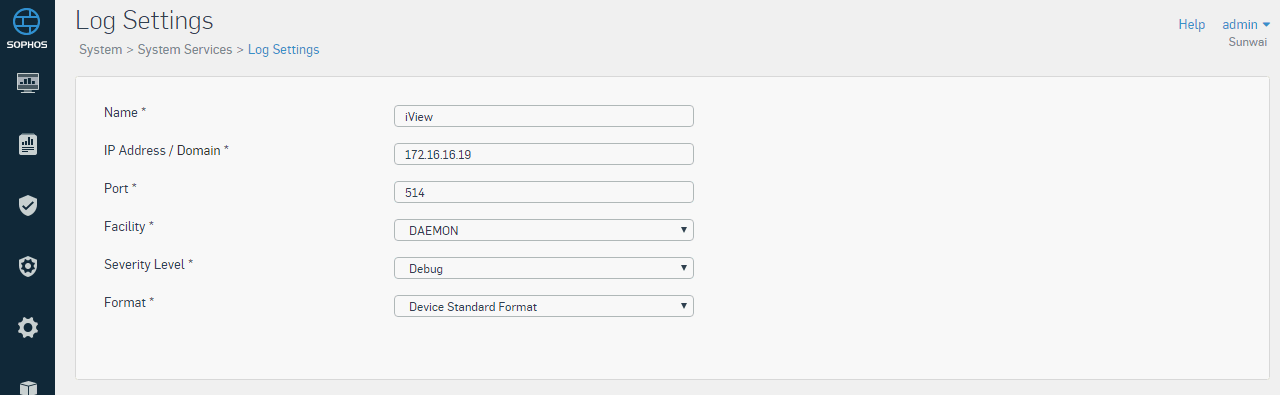Open the Help link

[x=1192, y=24]
